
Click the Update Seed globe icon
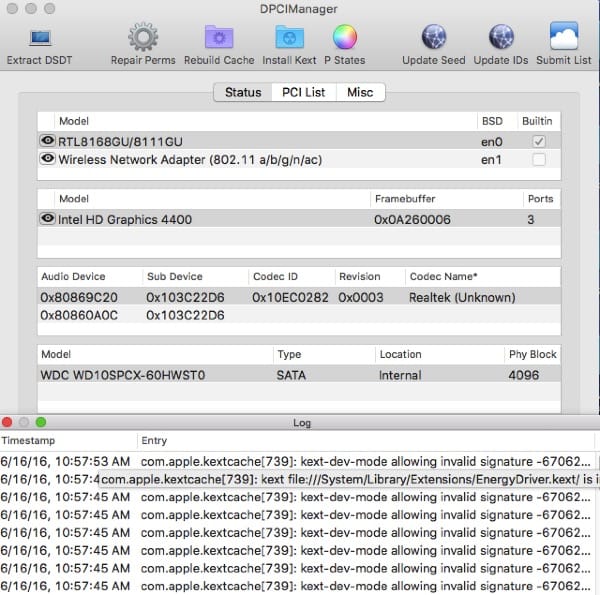433,38
